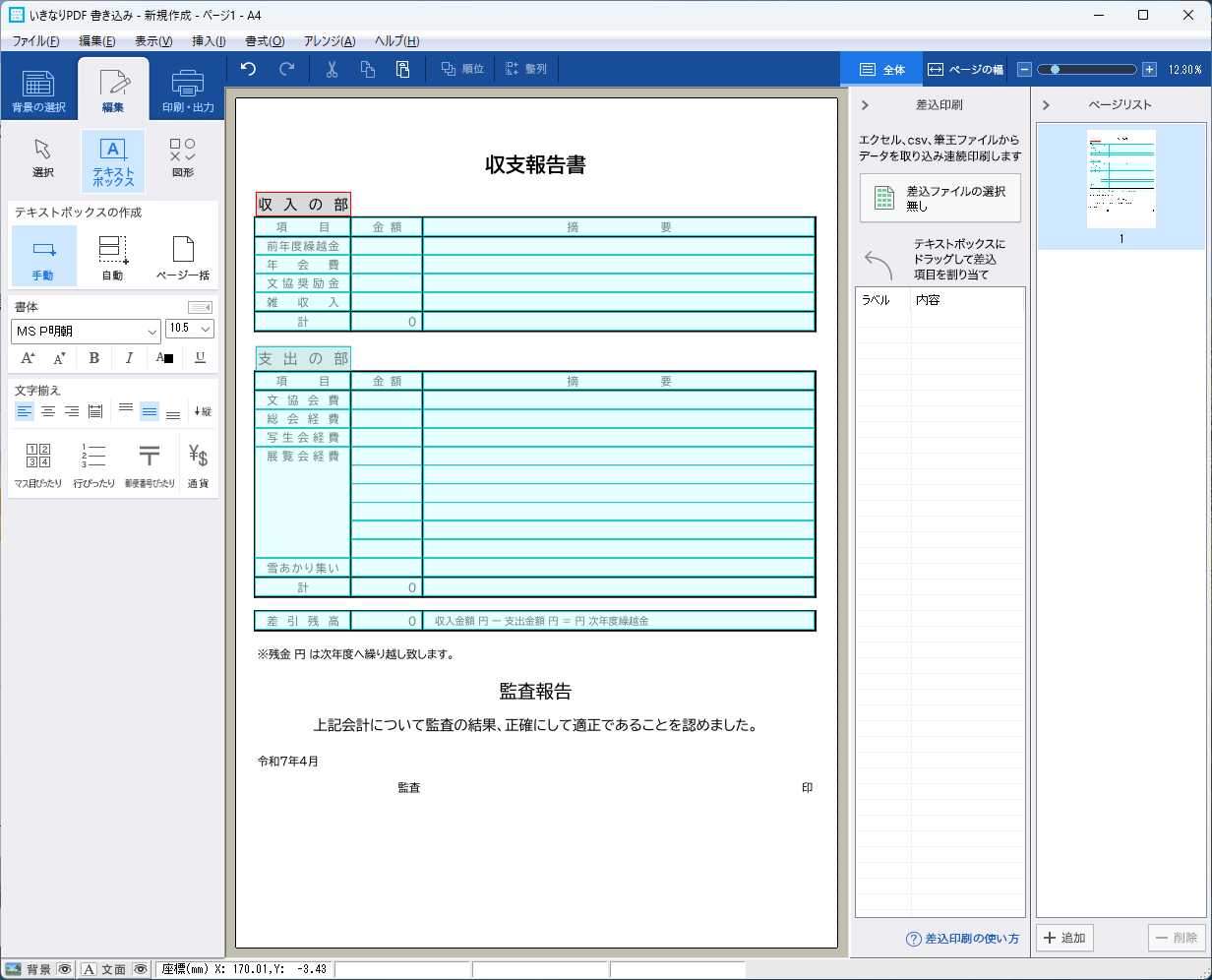Zoom in with plus button
Viewport: 1212px width, 980px height.
(1149, 70)
